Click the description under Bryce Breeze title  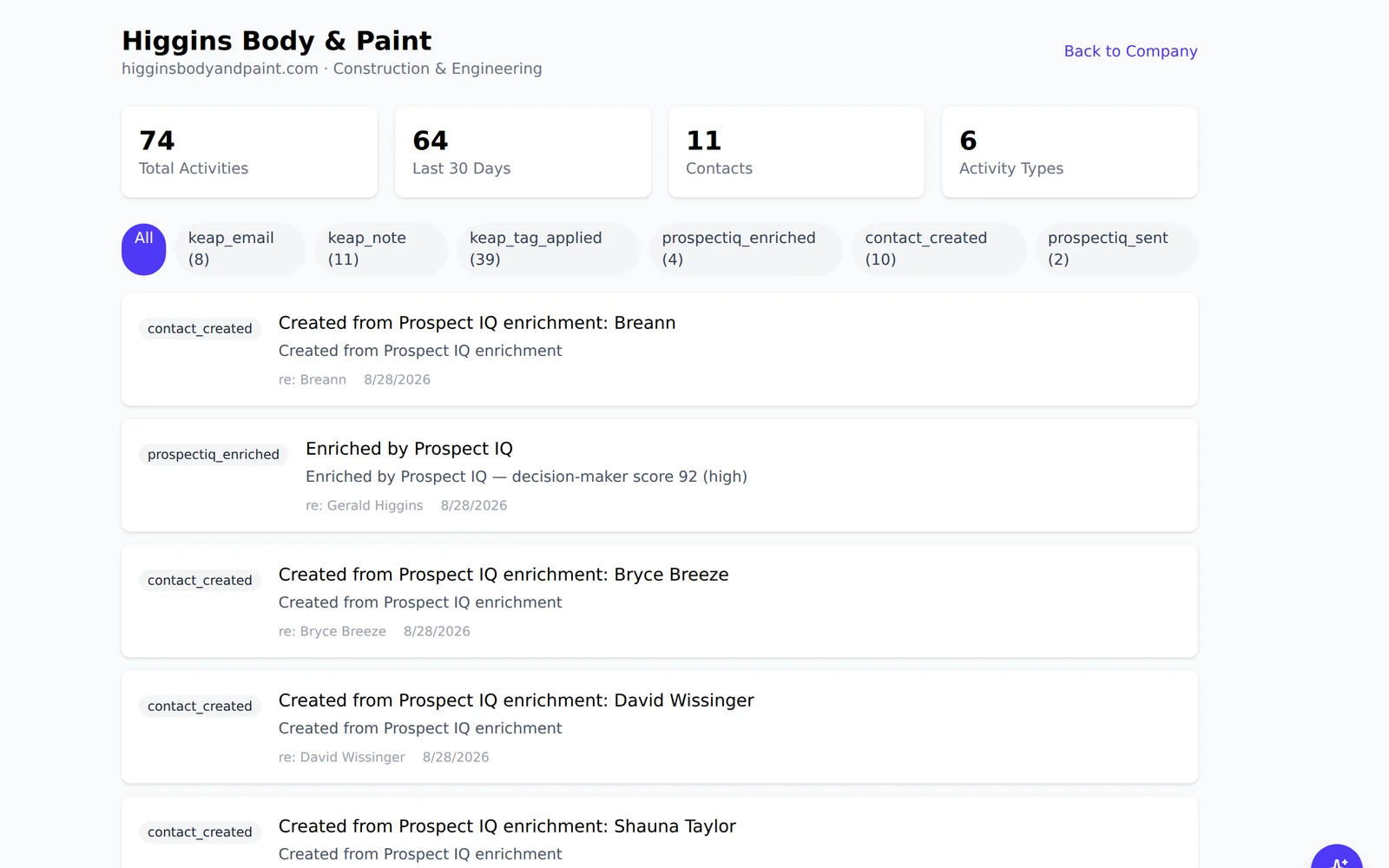420,602
